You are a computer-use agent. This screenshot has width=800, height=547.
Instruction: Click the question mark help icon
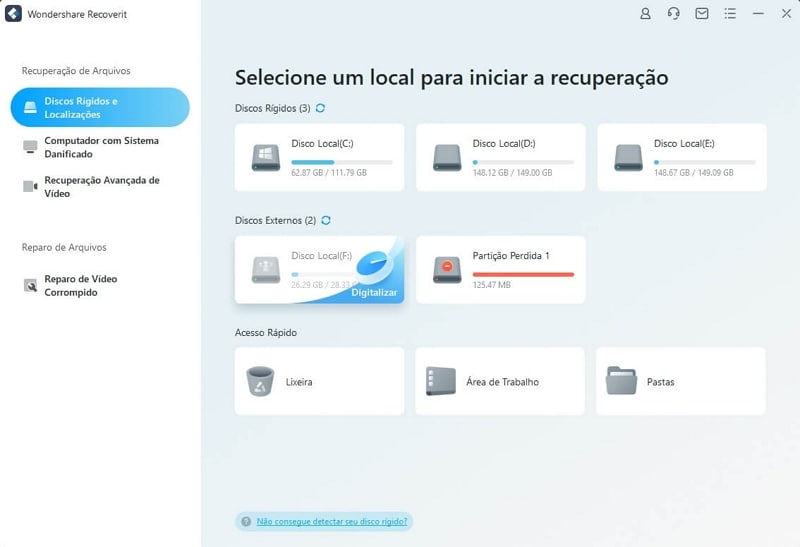(246, 521)
